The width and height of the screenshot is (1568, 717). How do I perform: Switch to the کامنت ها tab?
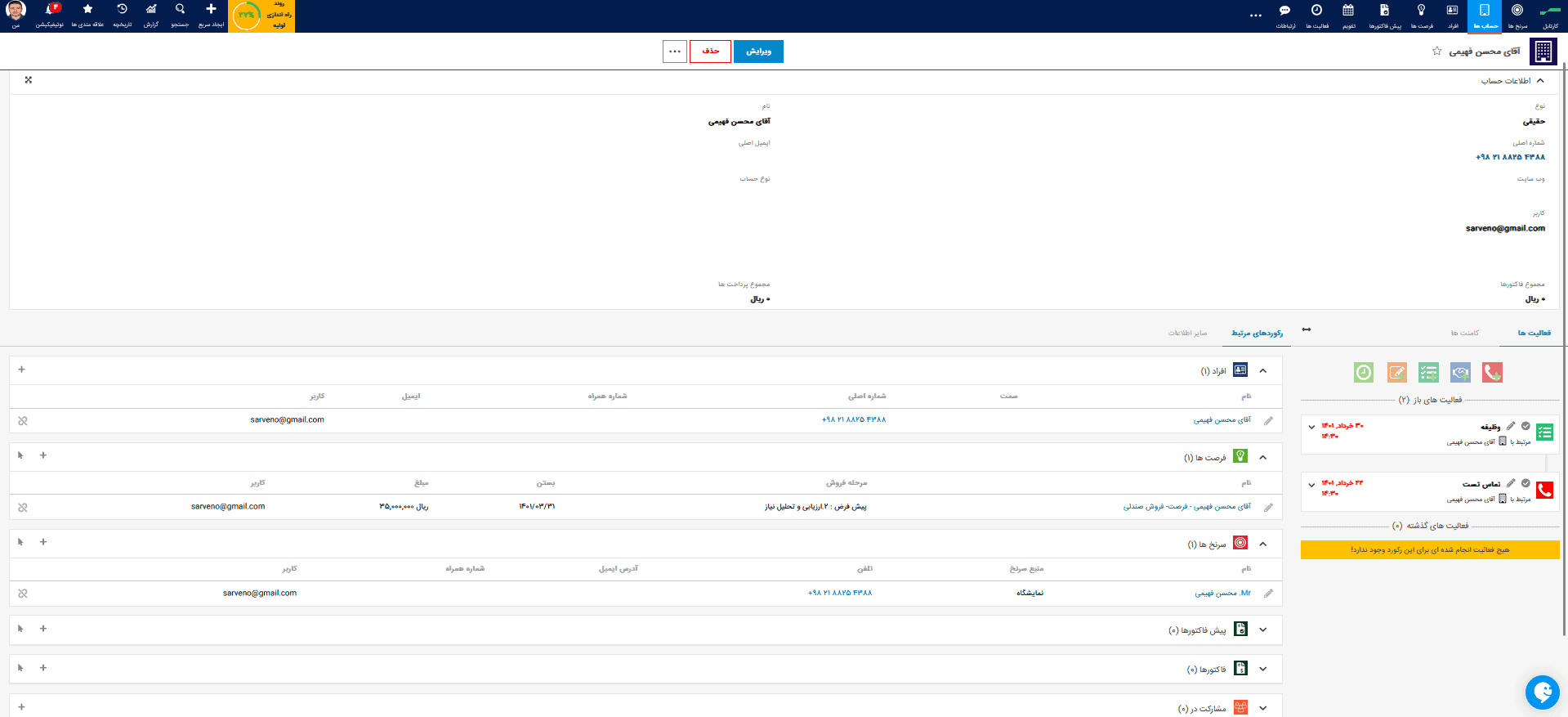pyautogui.click(x=1465, y=333)
